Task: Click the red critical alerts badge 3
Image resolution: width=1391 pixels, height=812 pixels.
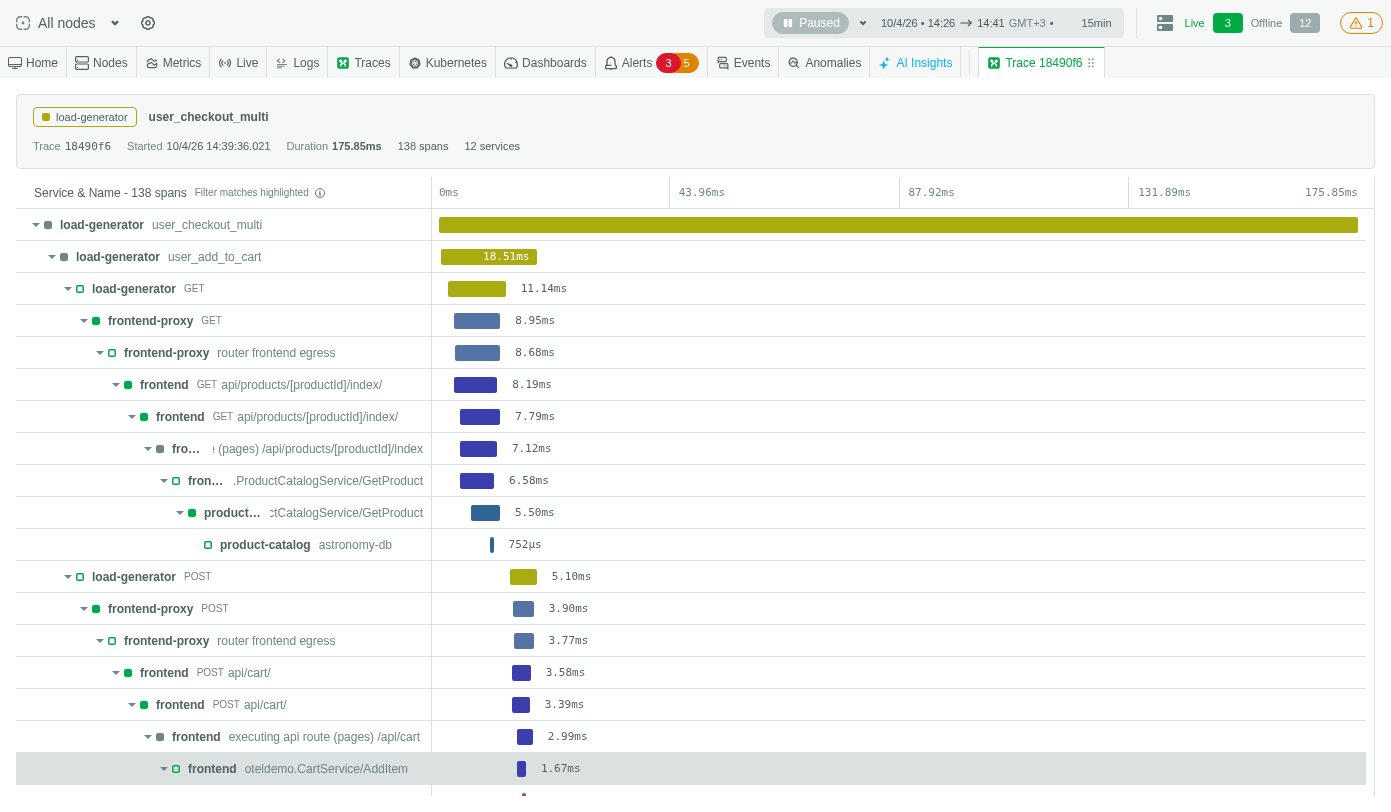Action: [668, 63]
